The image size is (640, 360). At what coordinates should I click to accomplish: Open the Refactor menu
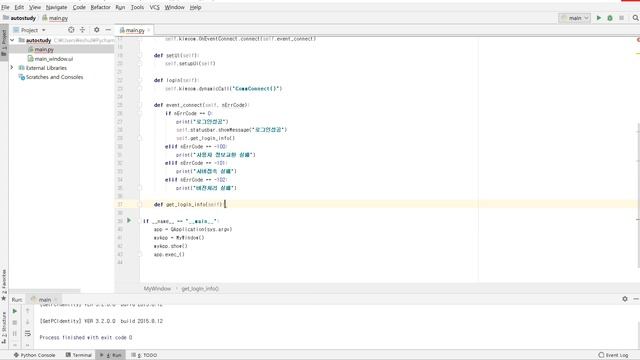tap(100, 7)
